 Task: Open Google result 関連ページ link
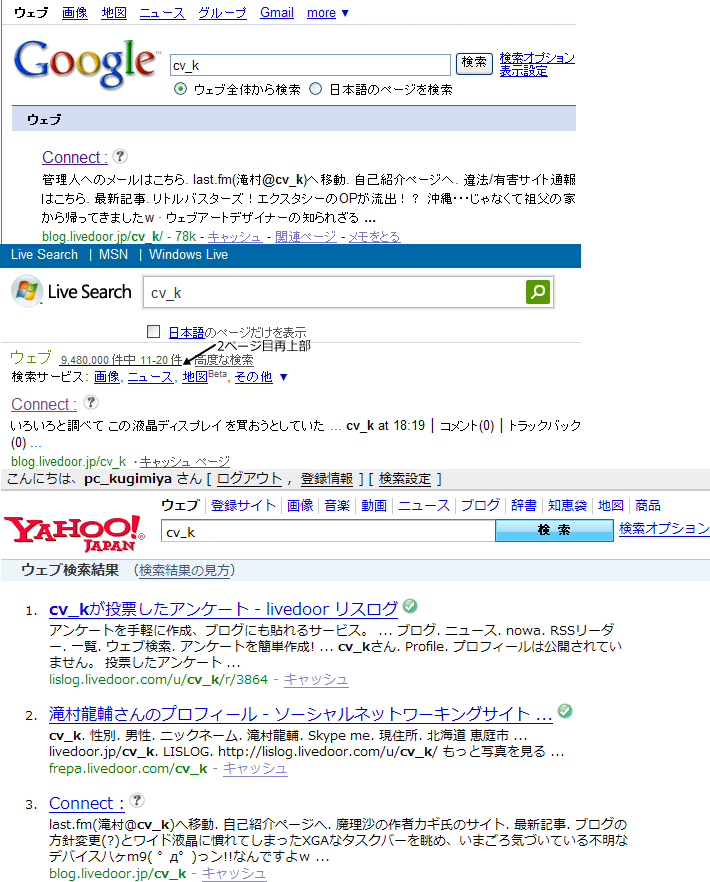point(305,237)
